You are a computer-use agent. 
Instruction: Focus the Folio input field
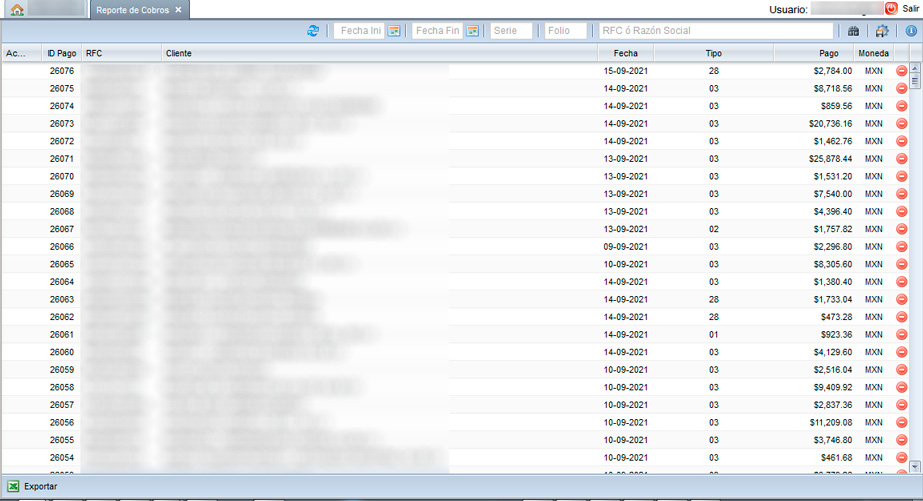(x=566, y=31)
